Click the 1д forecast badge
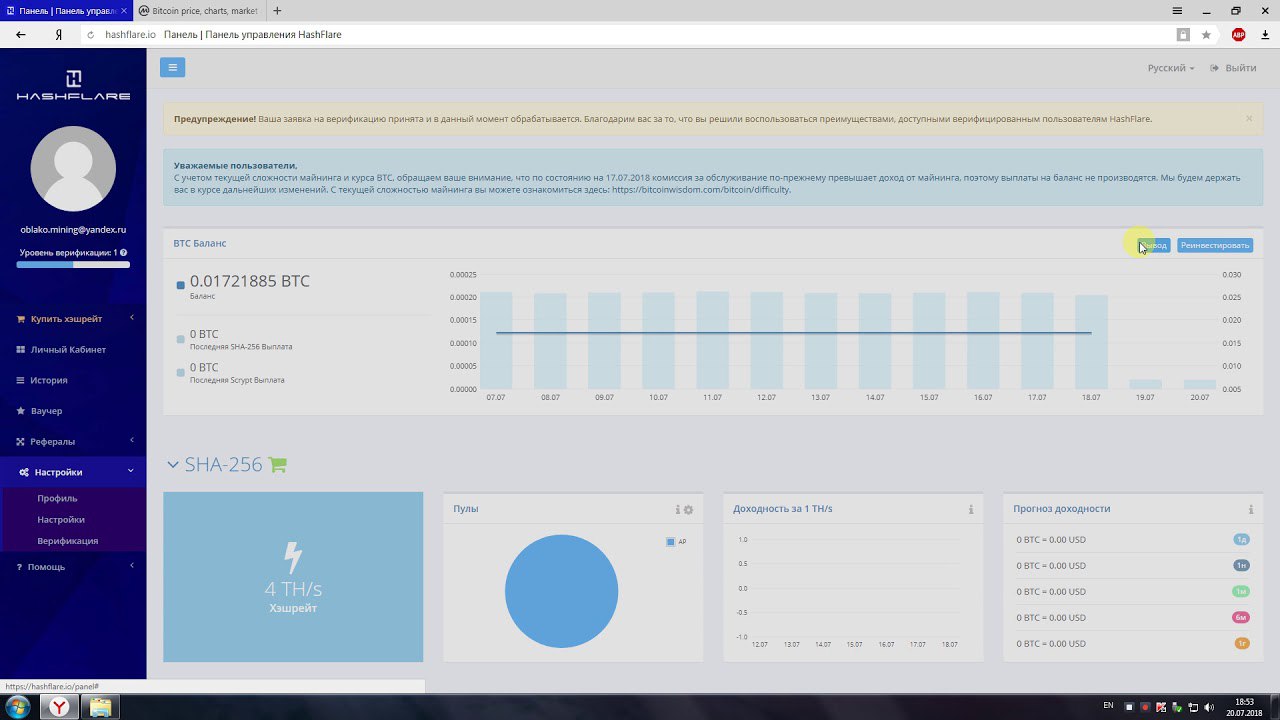Screen dimensions: 1280x720 [x=1242, y=540]
